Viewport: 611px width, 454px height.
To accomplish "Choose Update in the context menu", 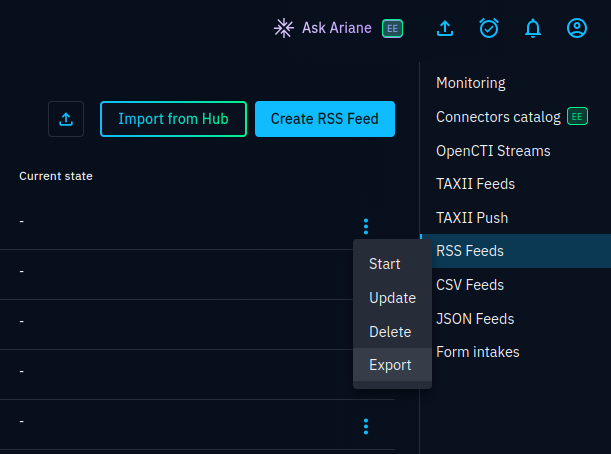I will tap(392, 298).
